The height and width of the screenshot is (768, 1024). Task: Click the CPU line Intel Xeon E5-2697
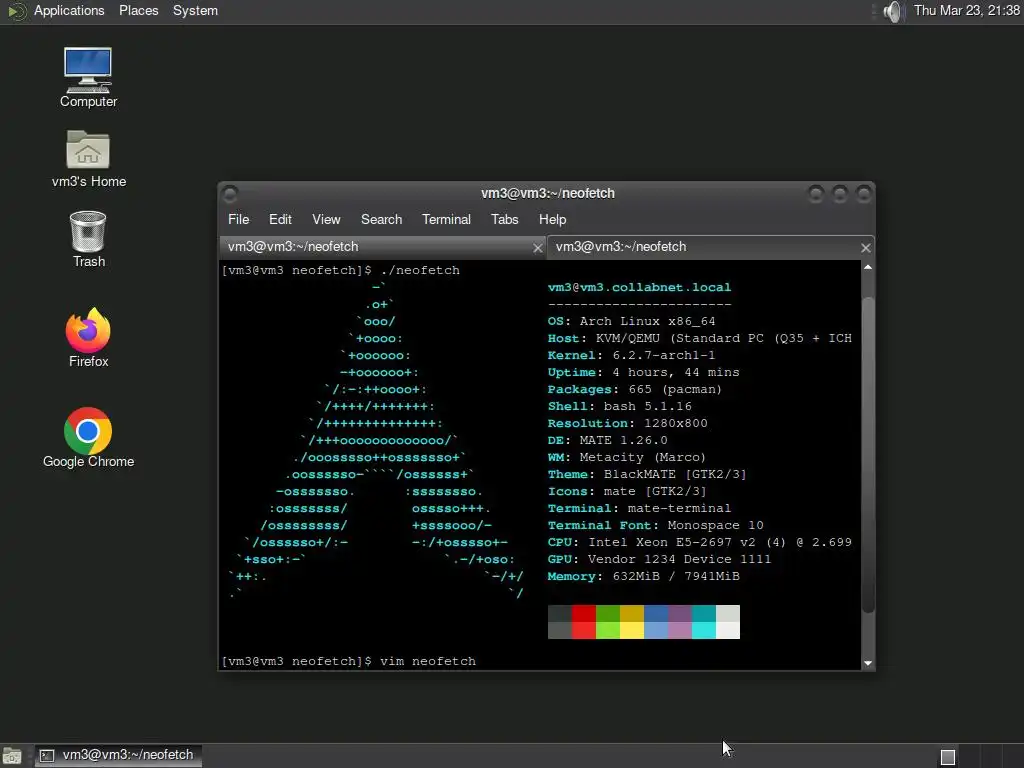click(x=699, y=542)
